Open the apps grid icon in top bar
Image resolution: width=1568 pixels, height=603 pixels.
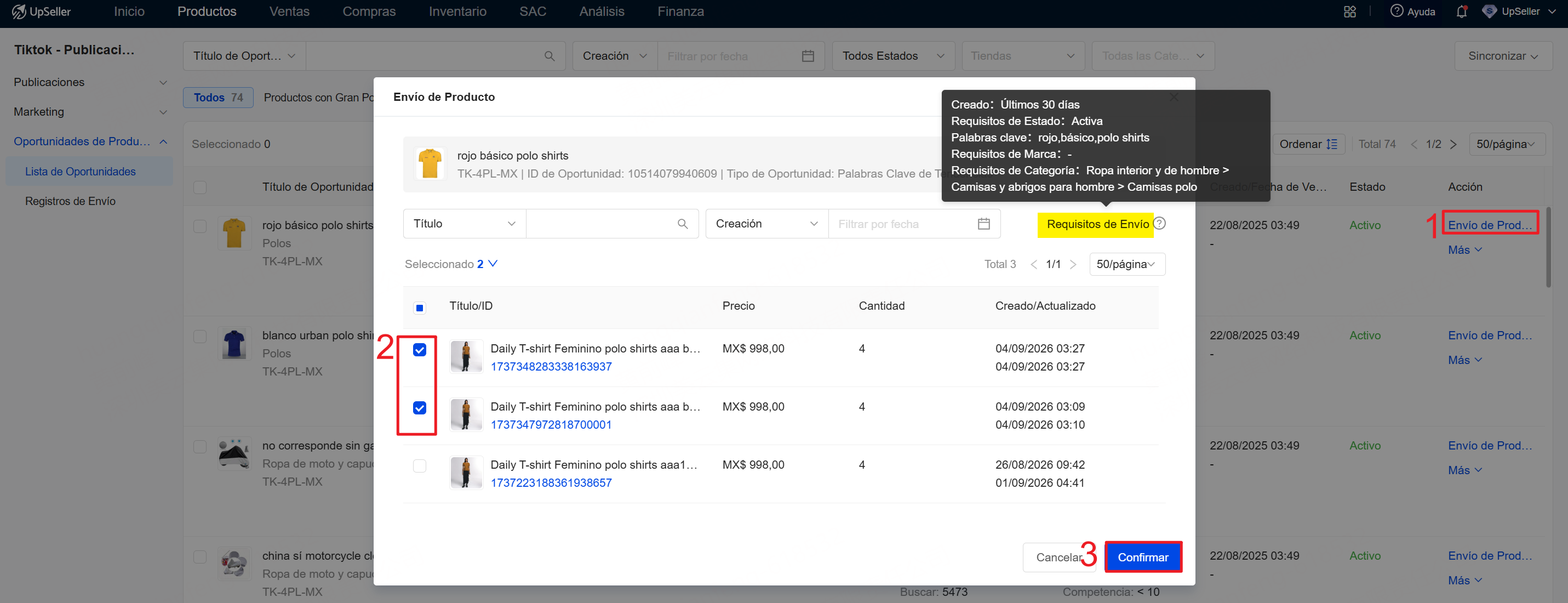(1349, 12)
